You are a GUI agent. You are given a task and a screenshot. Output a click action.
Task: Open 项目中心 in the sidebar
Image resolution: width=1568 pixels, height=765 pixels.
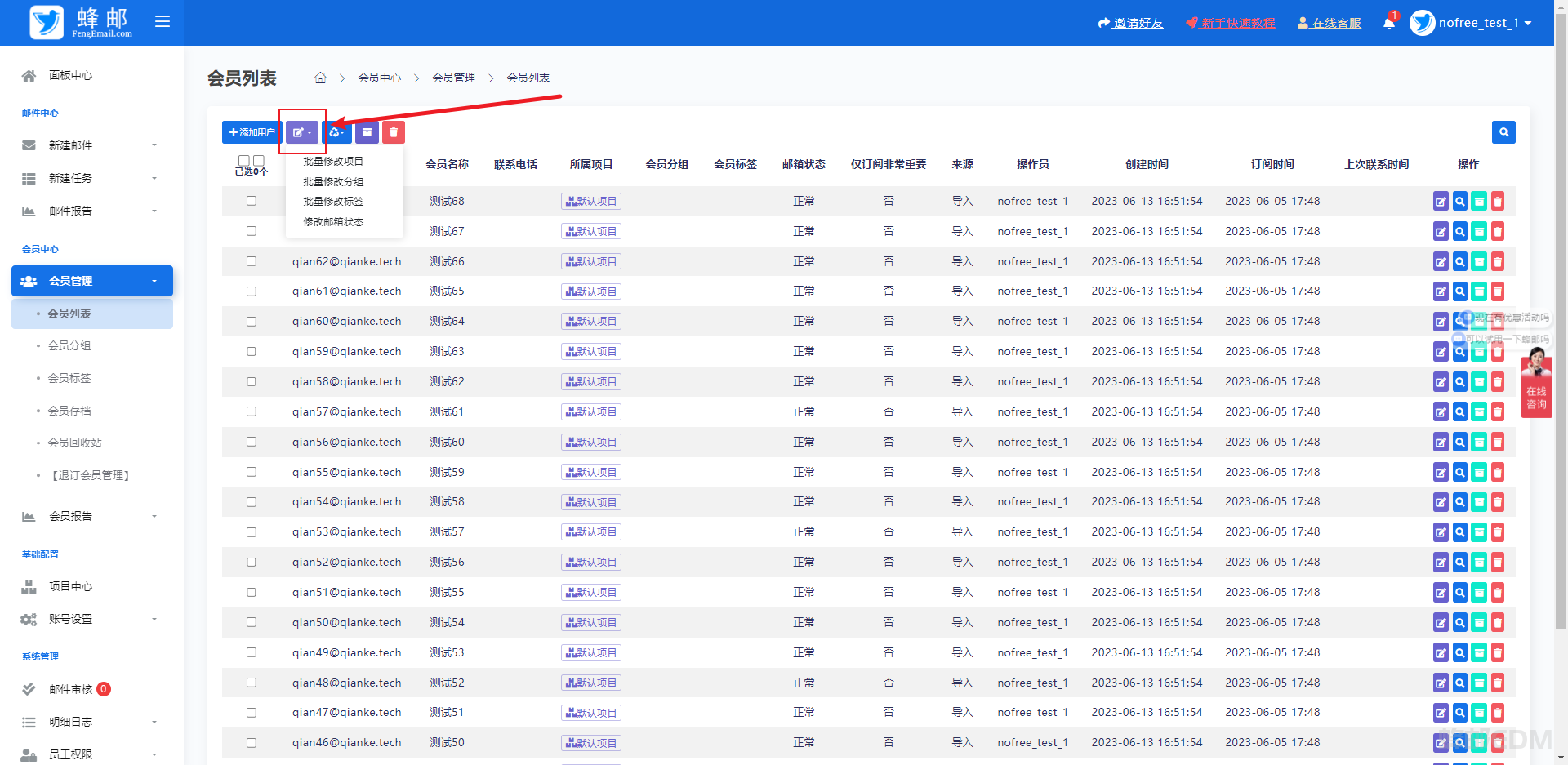click(70, 586)
